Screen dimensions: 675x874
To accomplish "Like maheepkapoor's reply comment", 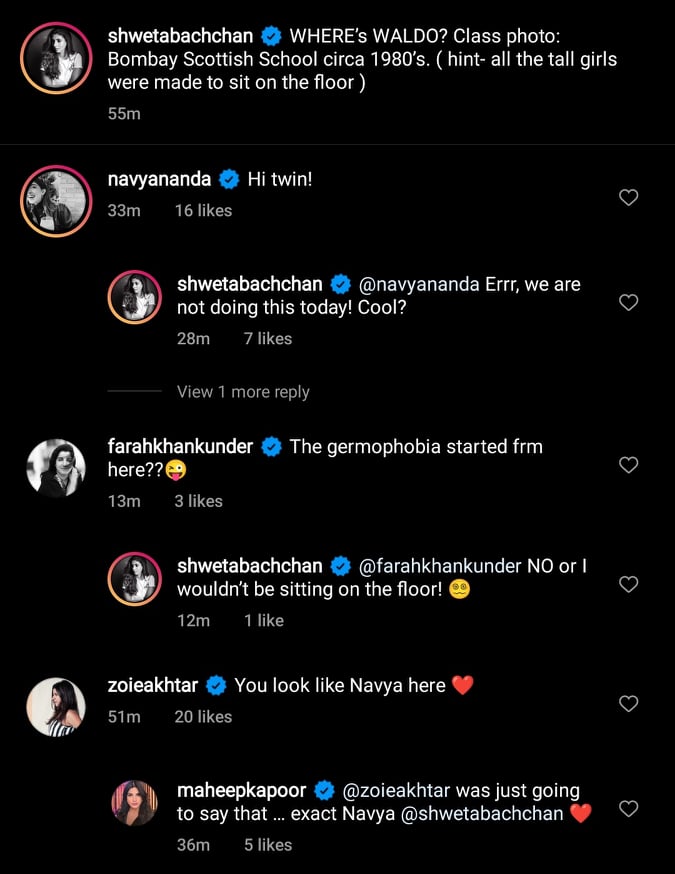I will (x=628, y=808).
